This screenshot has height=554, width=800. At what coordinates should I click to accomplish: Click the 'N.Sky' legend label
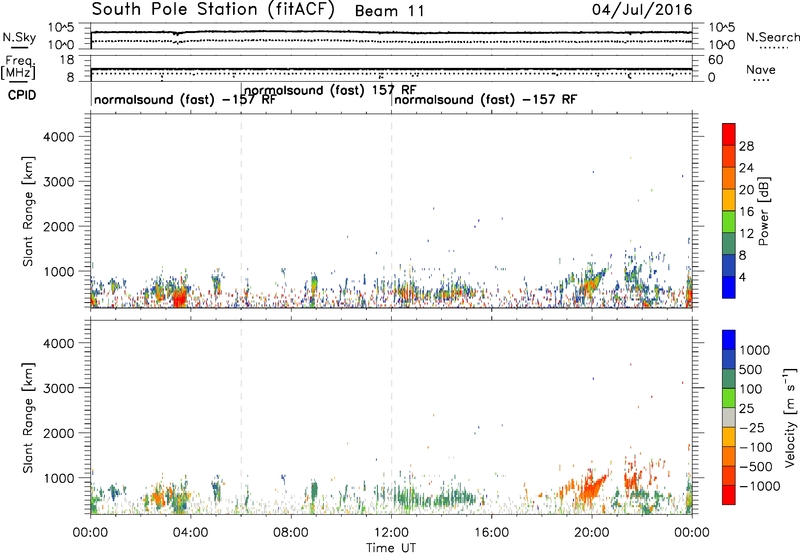19,37
